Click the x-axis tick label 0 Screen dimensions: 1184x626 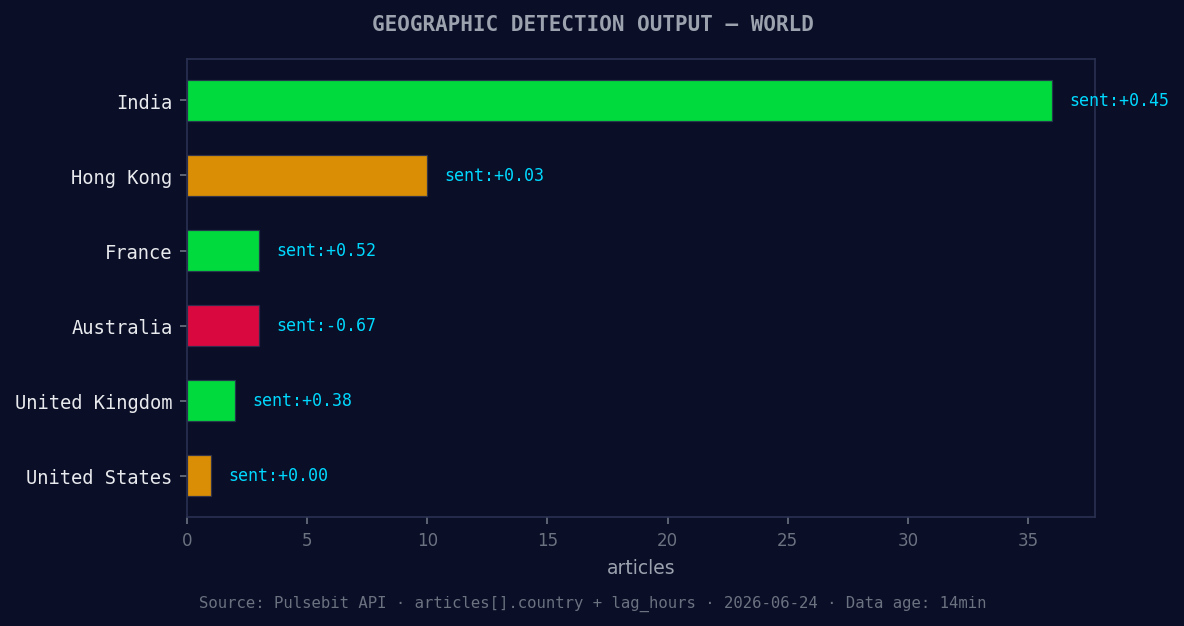coord(187,541)
